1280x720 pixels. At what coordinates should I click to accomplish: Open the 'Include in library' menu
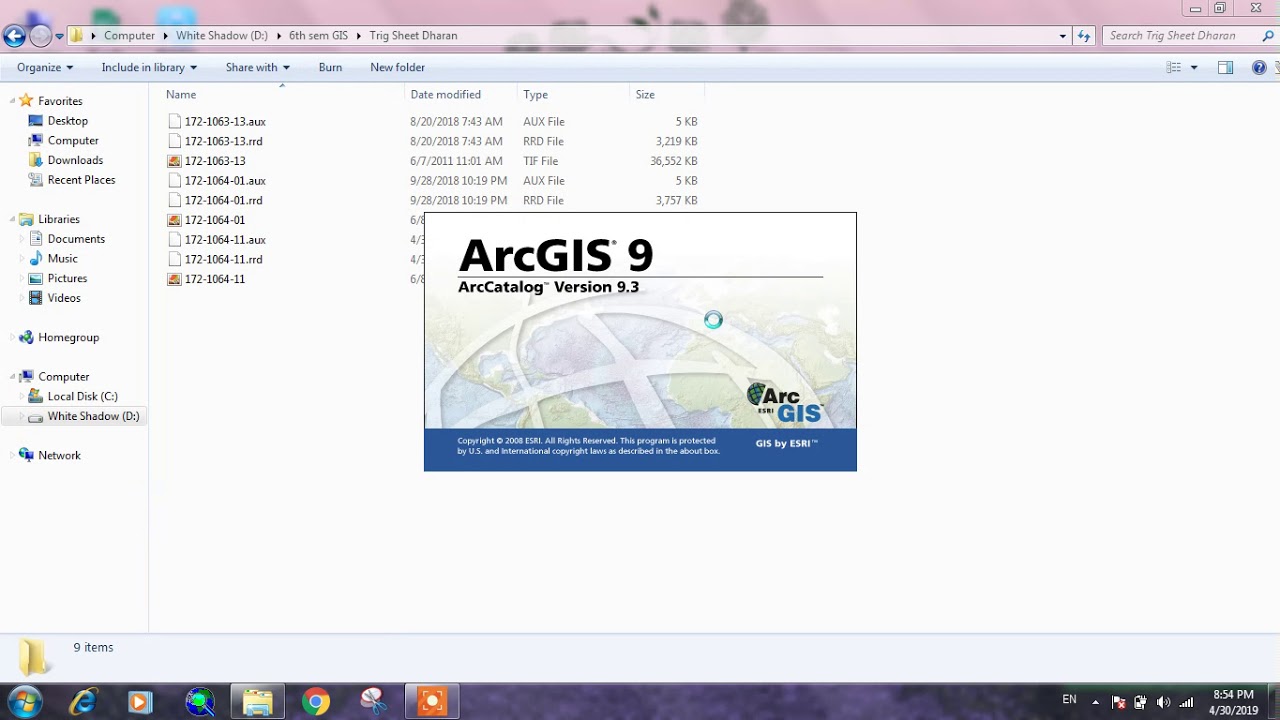[x=149, y=67]
